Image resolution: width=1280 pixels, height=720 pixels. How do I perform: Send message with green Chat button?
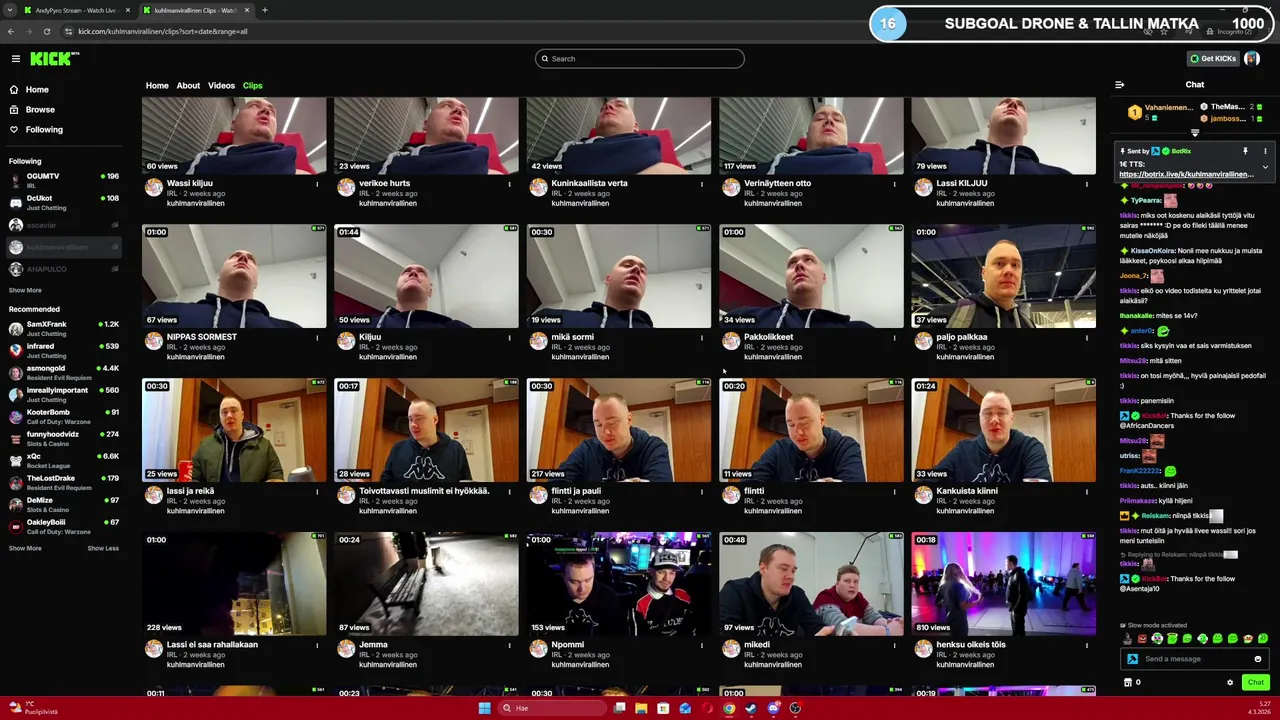tap(1255, 683)
